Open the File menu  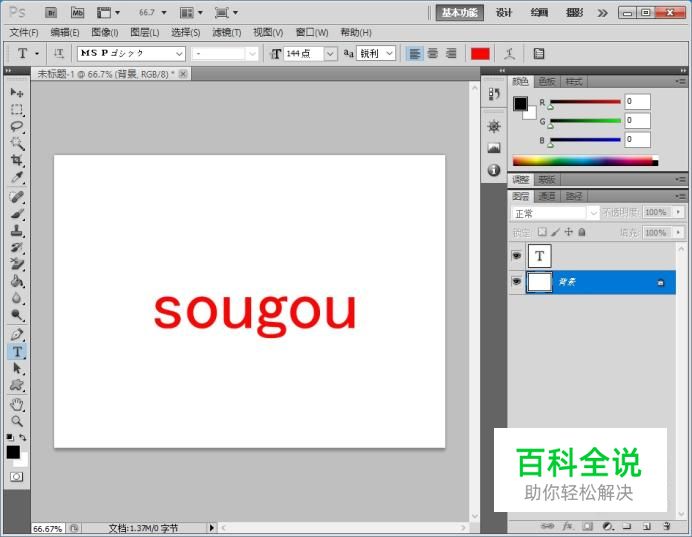(24, 33)
